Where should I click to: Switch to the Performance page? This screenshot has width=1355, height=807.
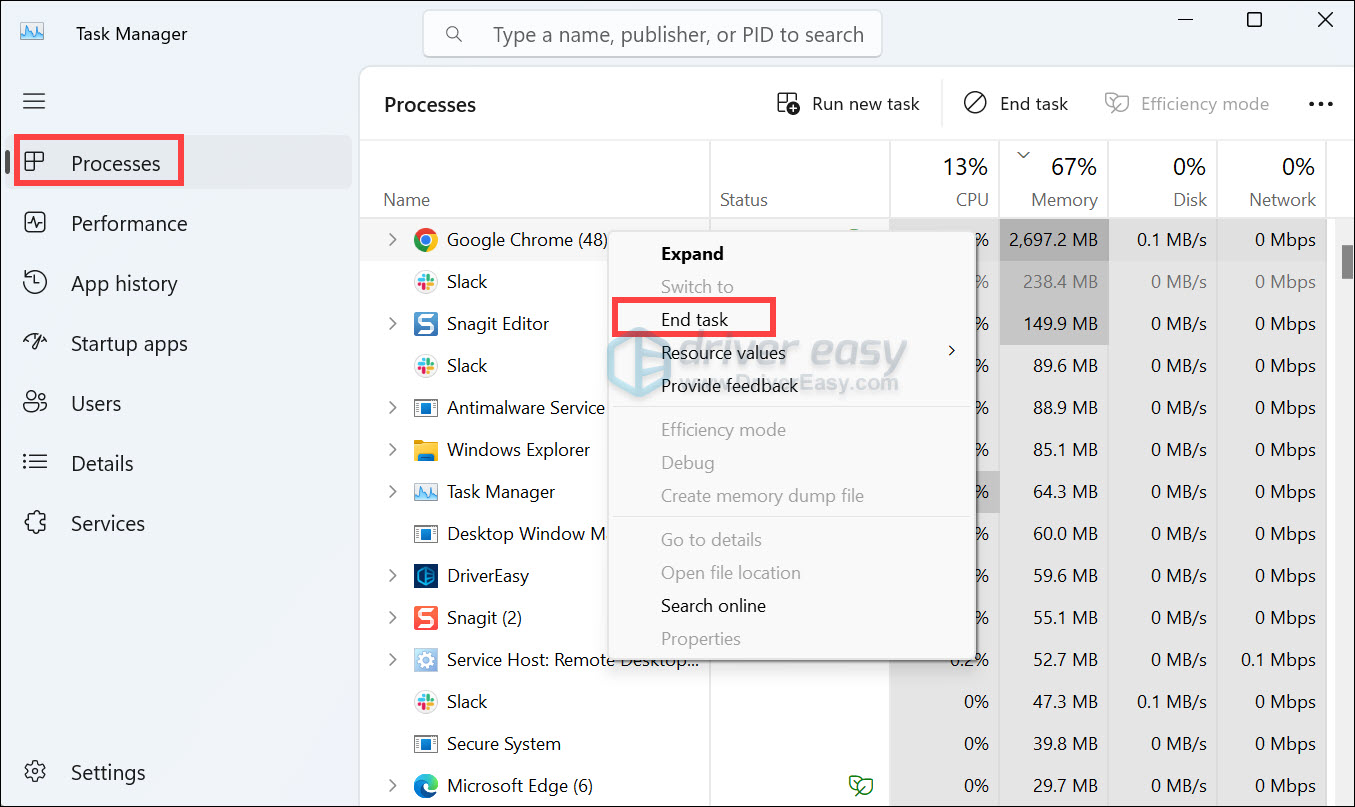(181, 223)
